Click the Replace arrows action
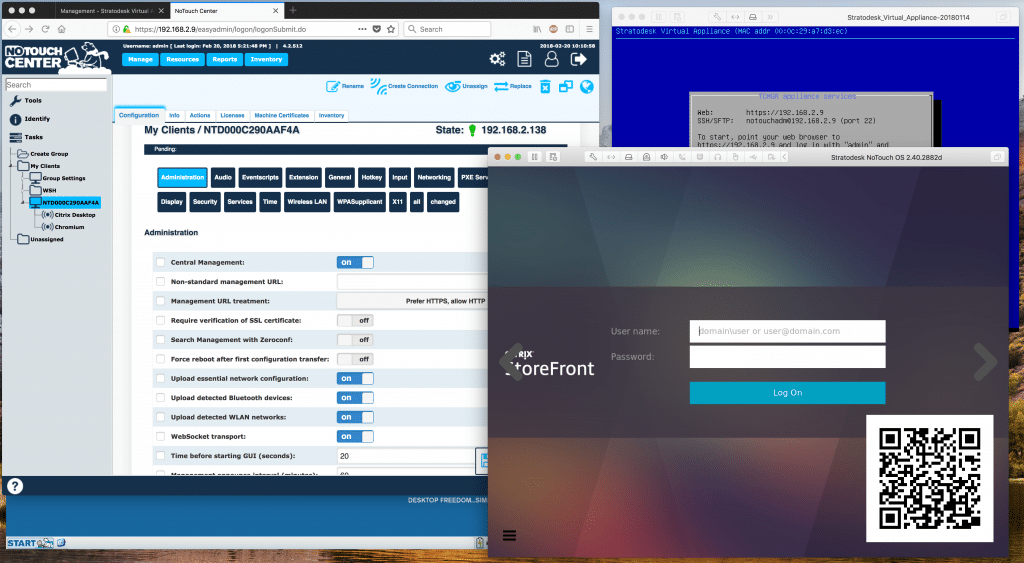This screenshot has width=1024, height=563. [513, 86]
